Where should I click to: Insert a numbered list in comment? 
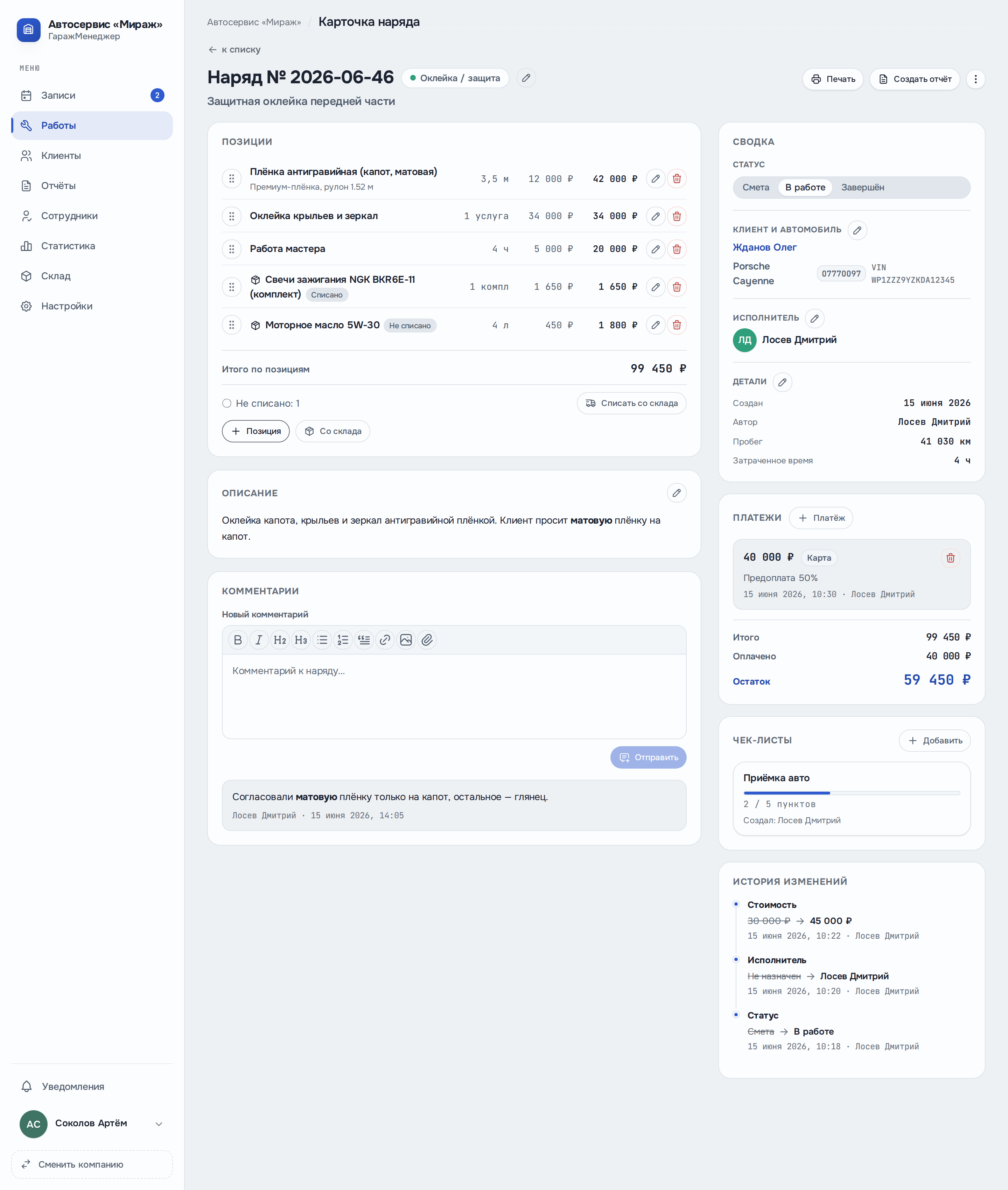[x=343, y=640]
